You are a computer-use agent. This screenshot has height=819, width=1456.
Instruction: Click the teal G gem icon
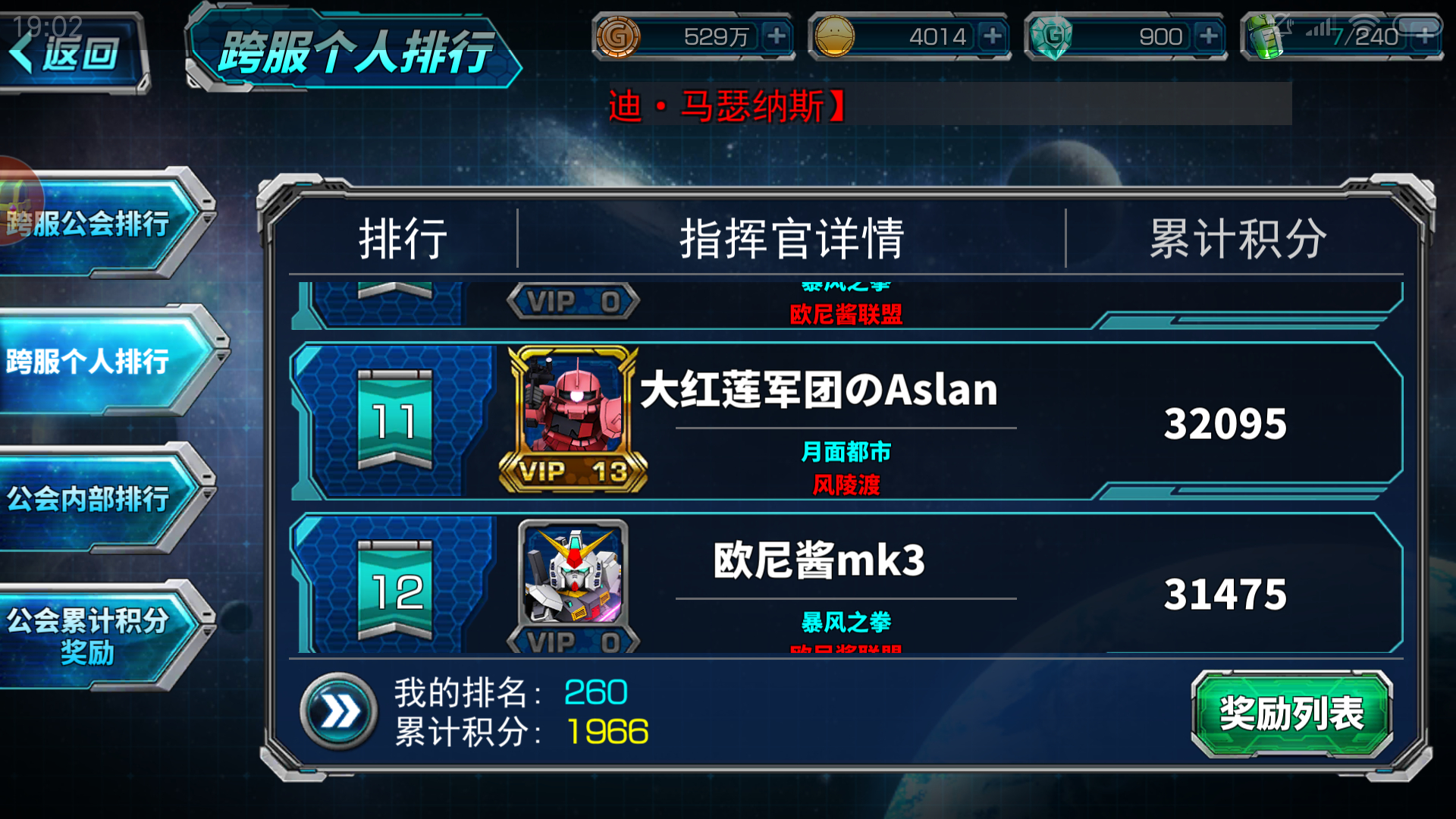click(x=1053, y=36)
